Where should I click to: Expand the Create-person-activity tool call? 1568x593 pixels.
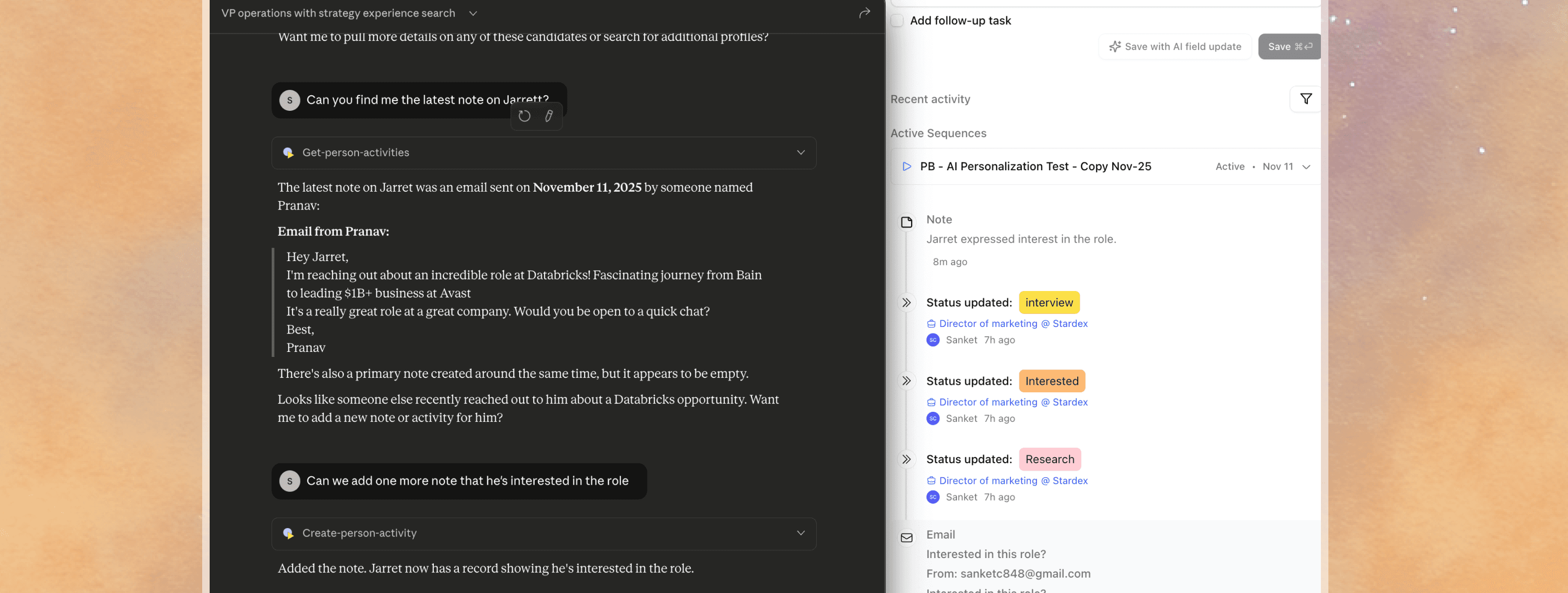[x=800, y=533]
